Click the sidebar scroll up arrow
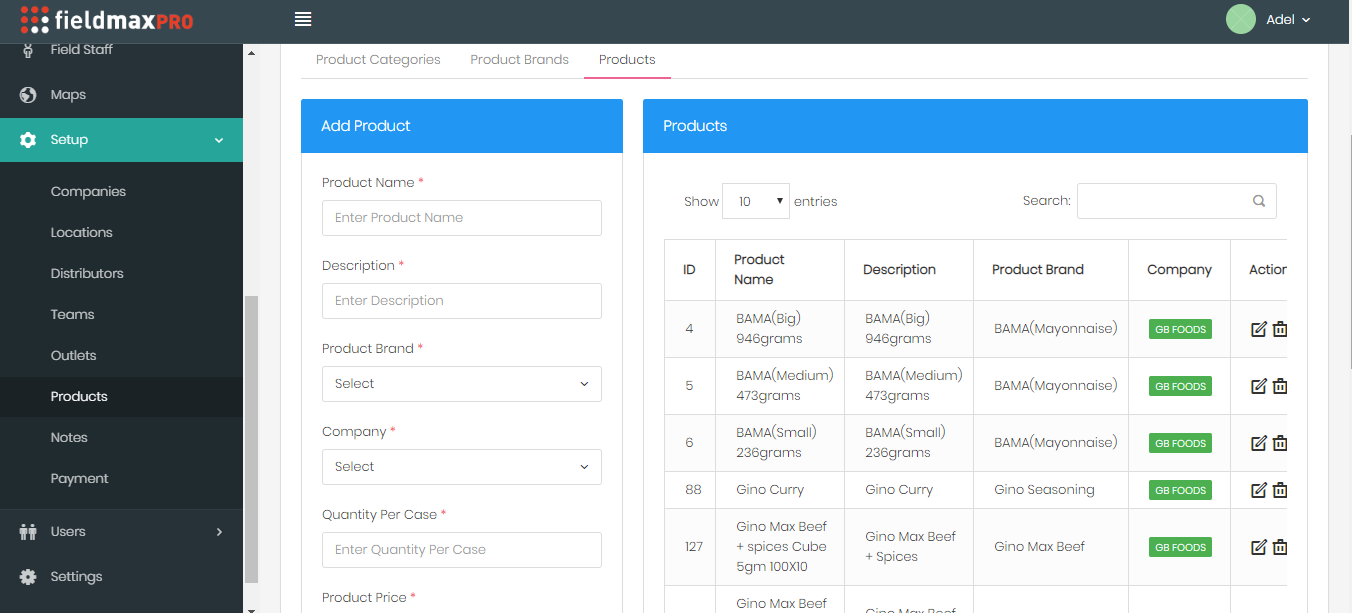This screenshot has width=1352, height=613. tap(251, 52)
